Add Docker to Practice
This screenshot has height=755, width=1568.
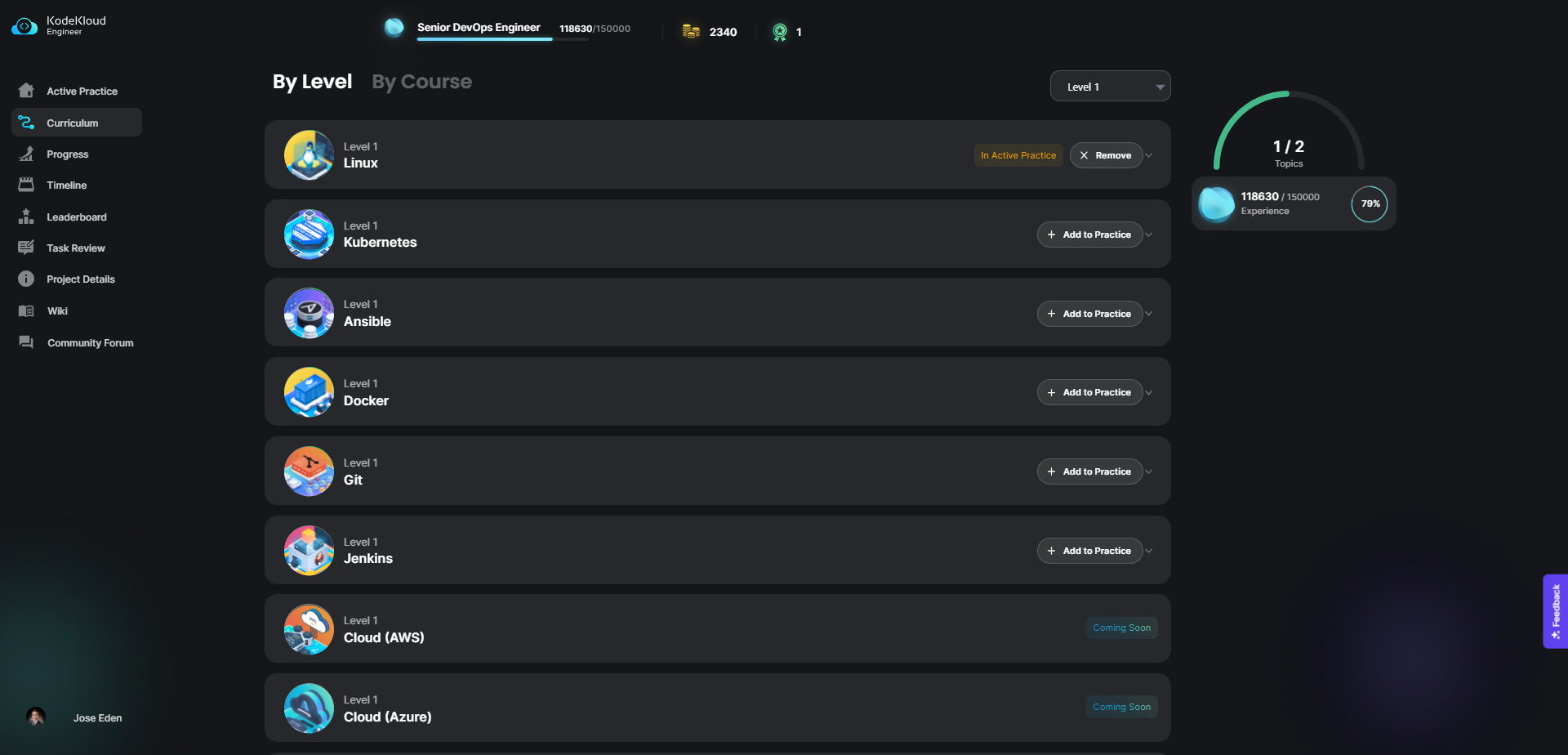point(1089,392)
